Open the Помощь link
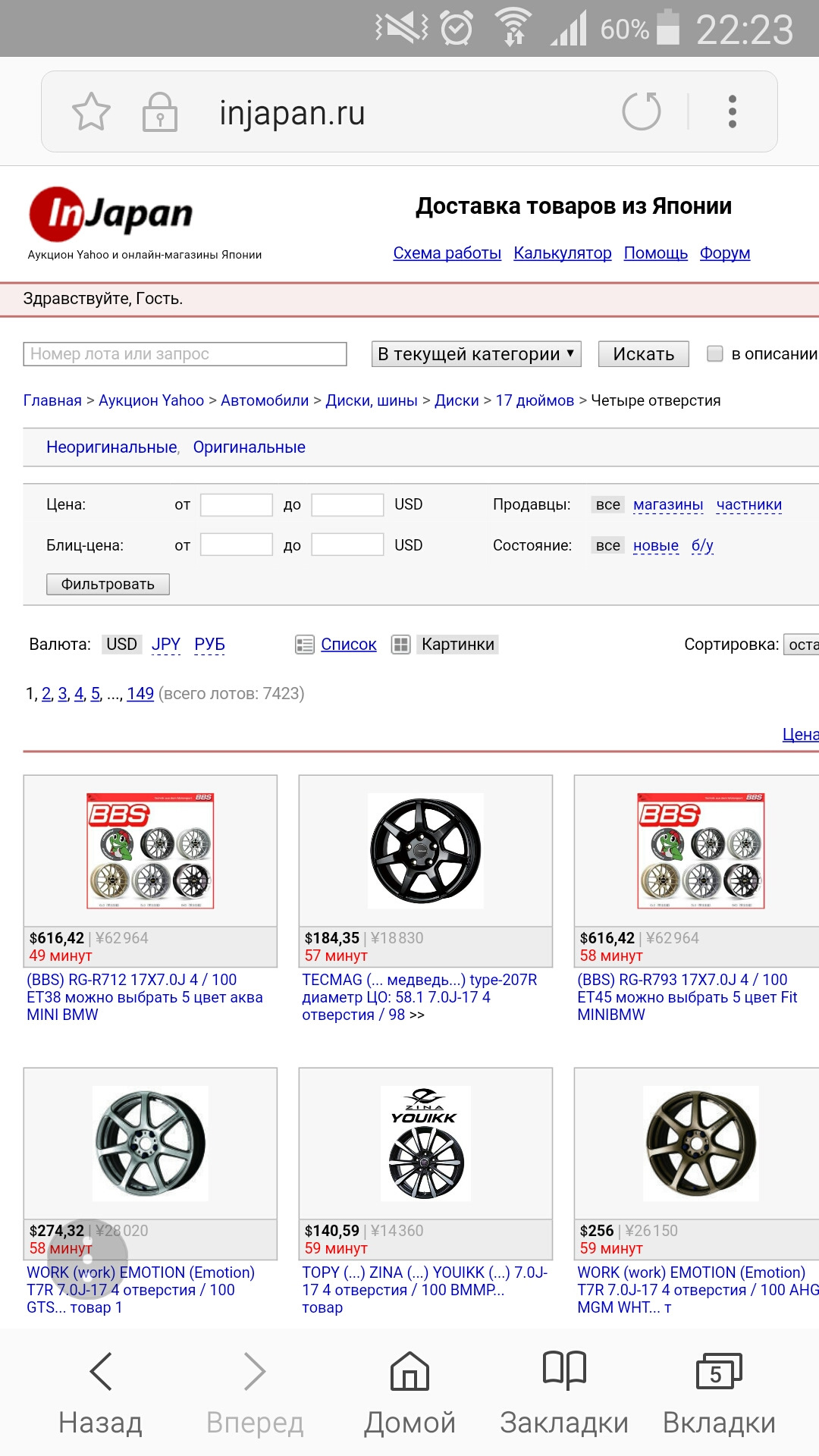The image size is (819, 1456). coord(656,253)
